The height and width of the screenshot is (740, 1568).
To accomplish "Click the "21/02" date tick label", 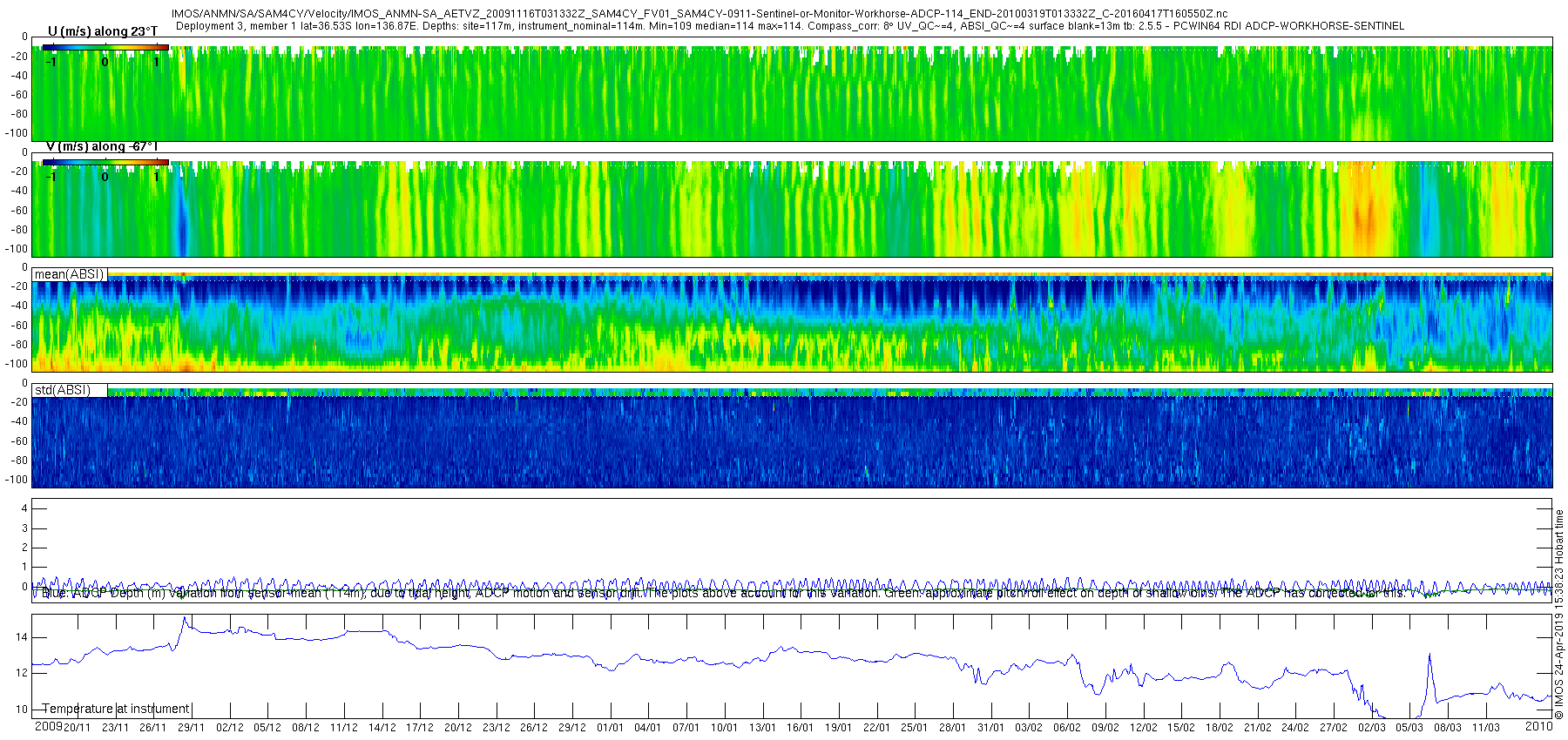I will [1258, 727].
